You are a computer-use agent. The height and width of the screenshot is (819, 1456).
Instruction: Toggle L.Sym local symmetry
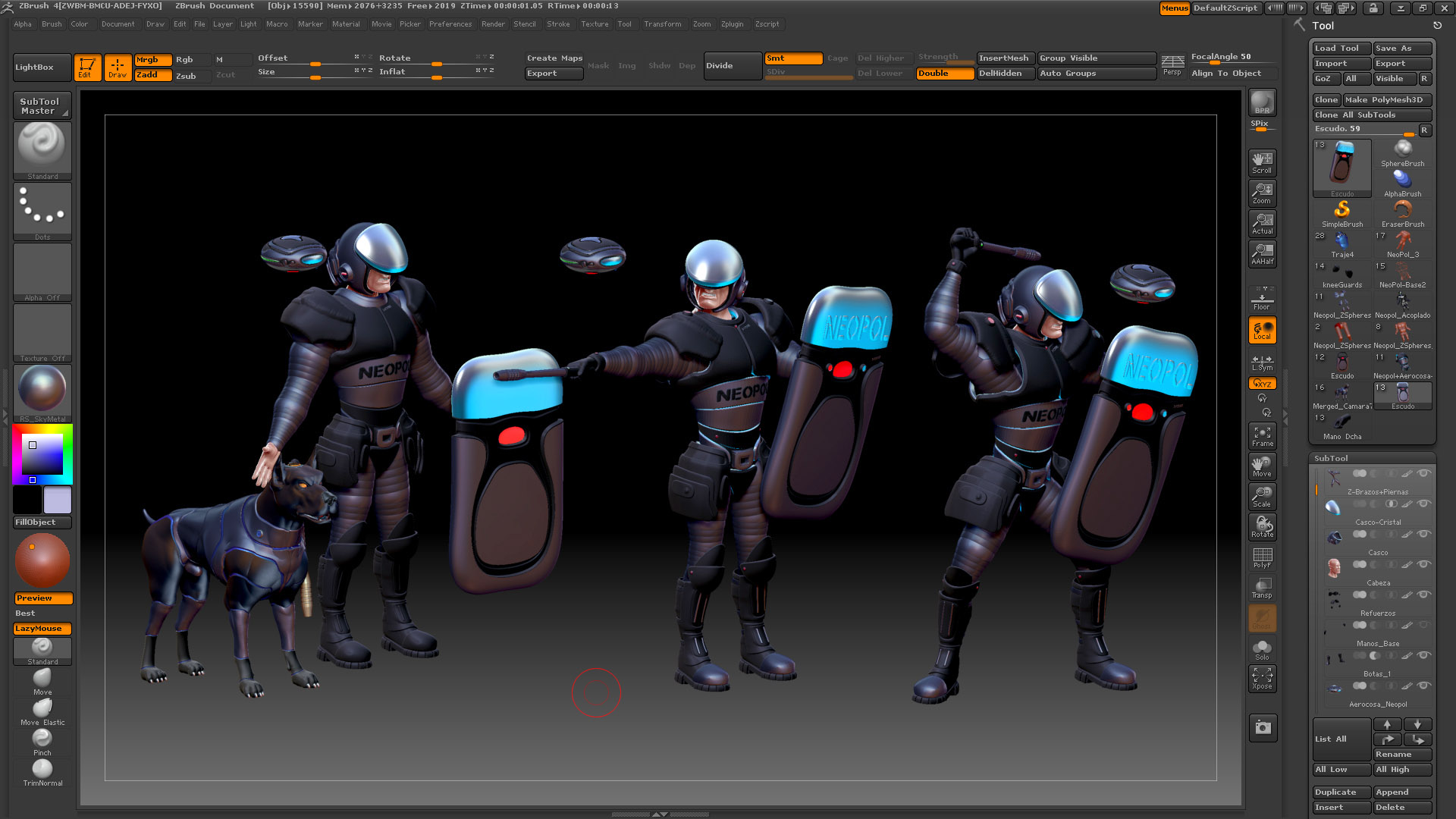(1262, 362)
